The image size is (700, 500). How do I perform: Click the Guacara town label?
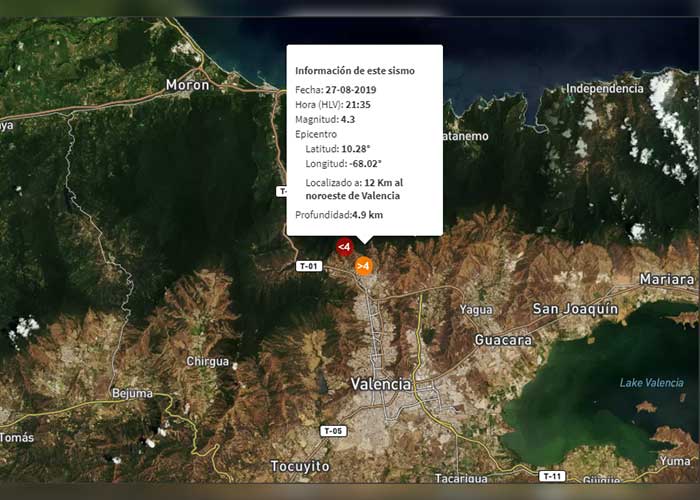point(502,340)
